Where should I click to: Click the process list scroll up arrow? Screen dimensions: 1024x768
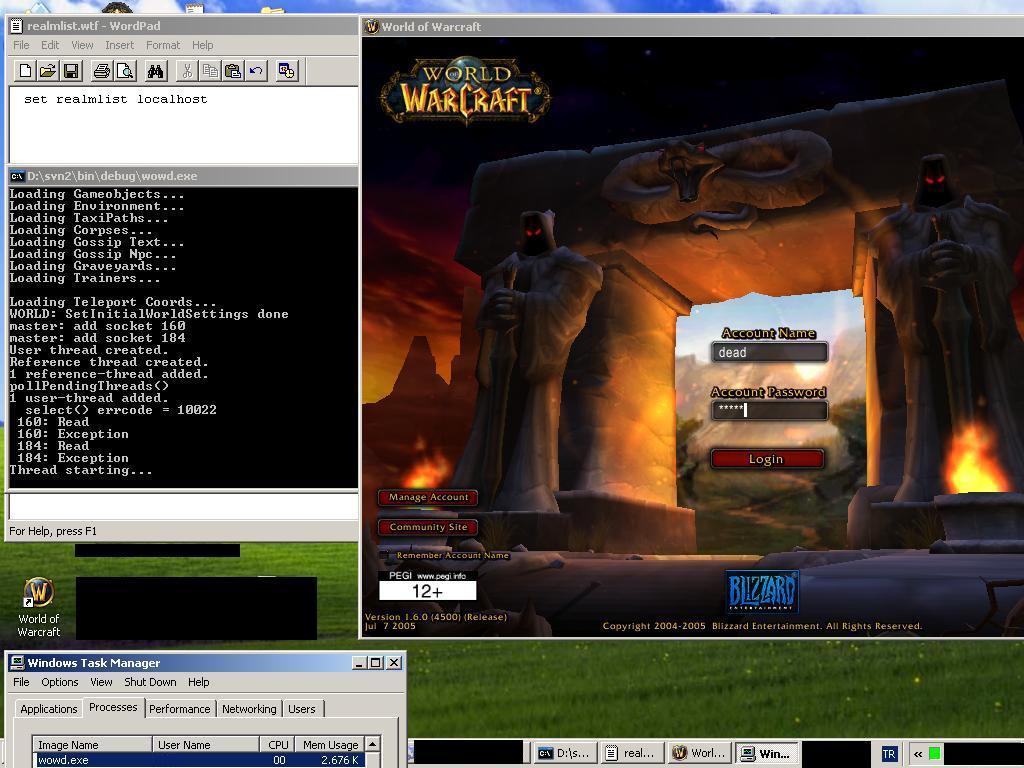pyautogui.click(x=372, y=744)
